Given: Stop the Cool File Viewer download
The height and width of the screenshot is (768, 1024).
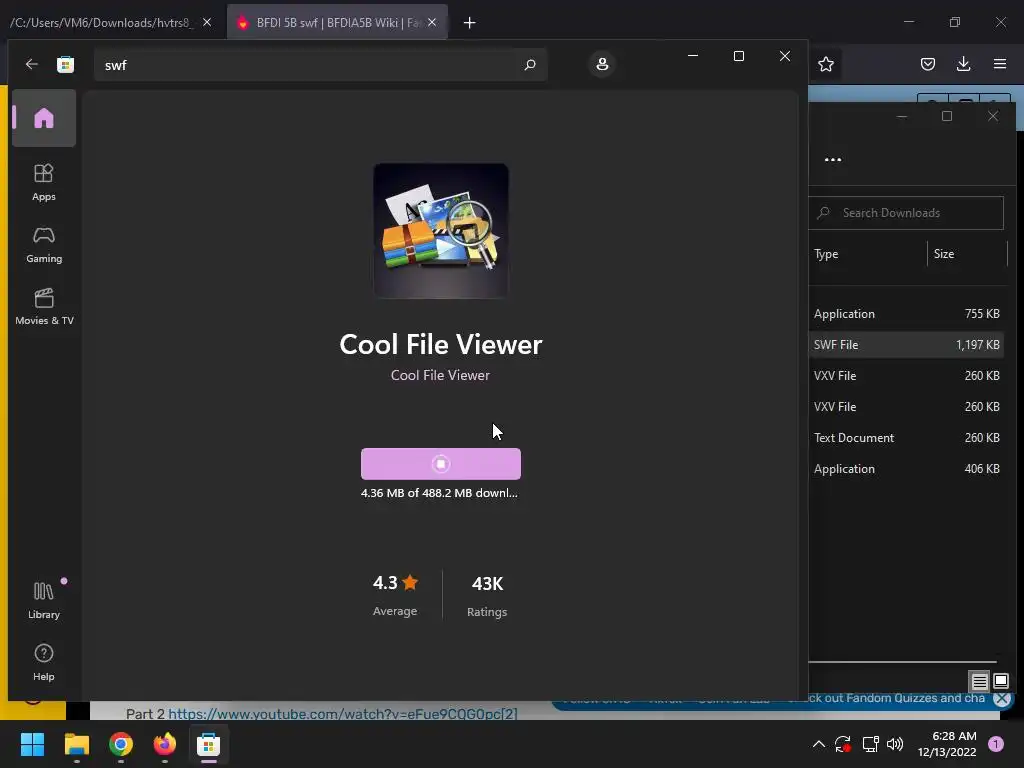Looking at the screenshot, I should (x=441, y=464).
